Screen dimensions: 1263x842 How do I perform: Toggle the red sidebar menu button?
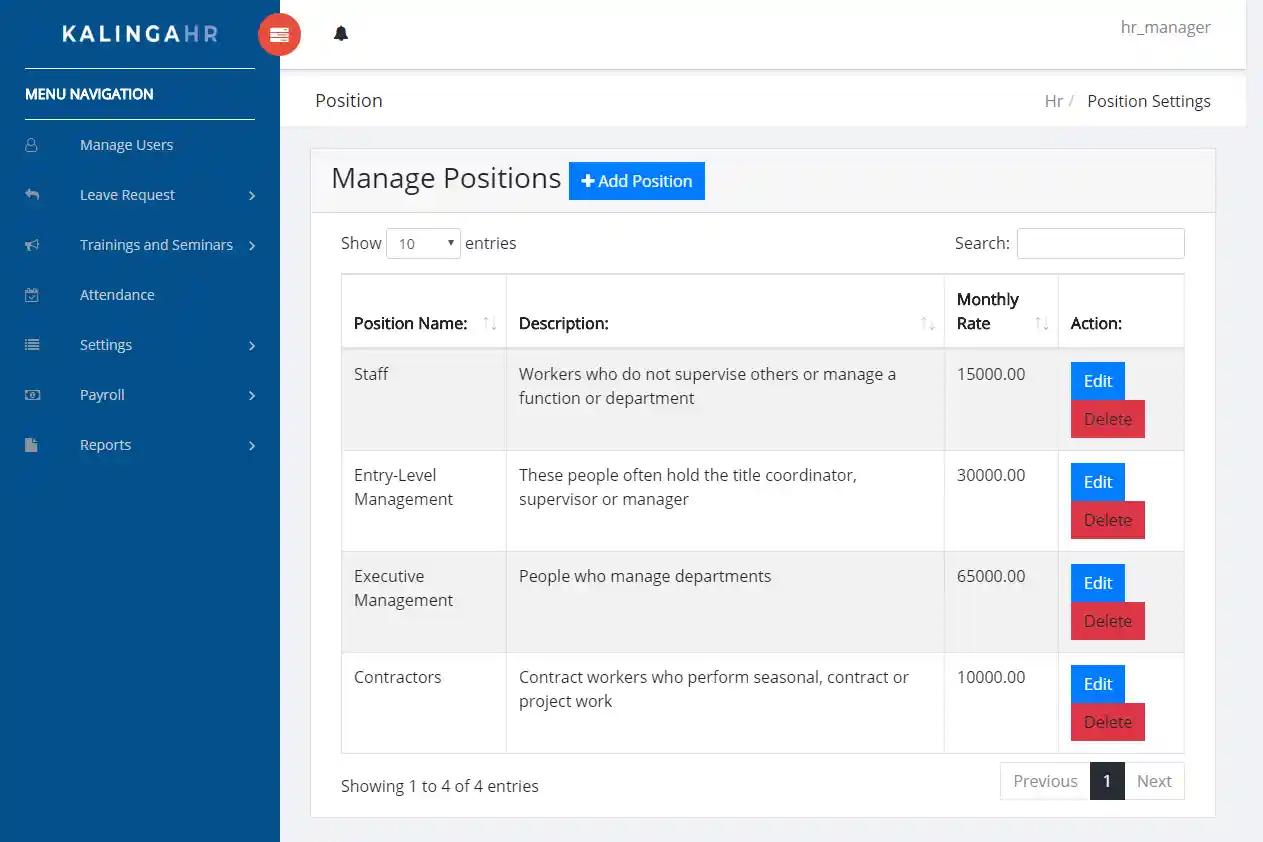coord(279,34)
